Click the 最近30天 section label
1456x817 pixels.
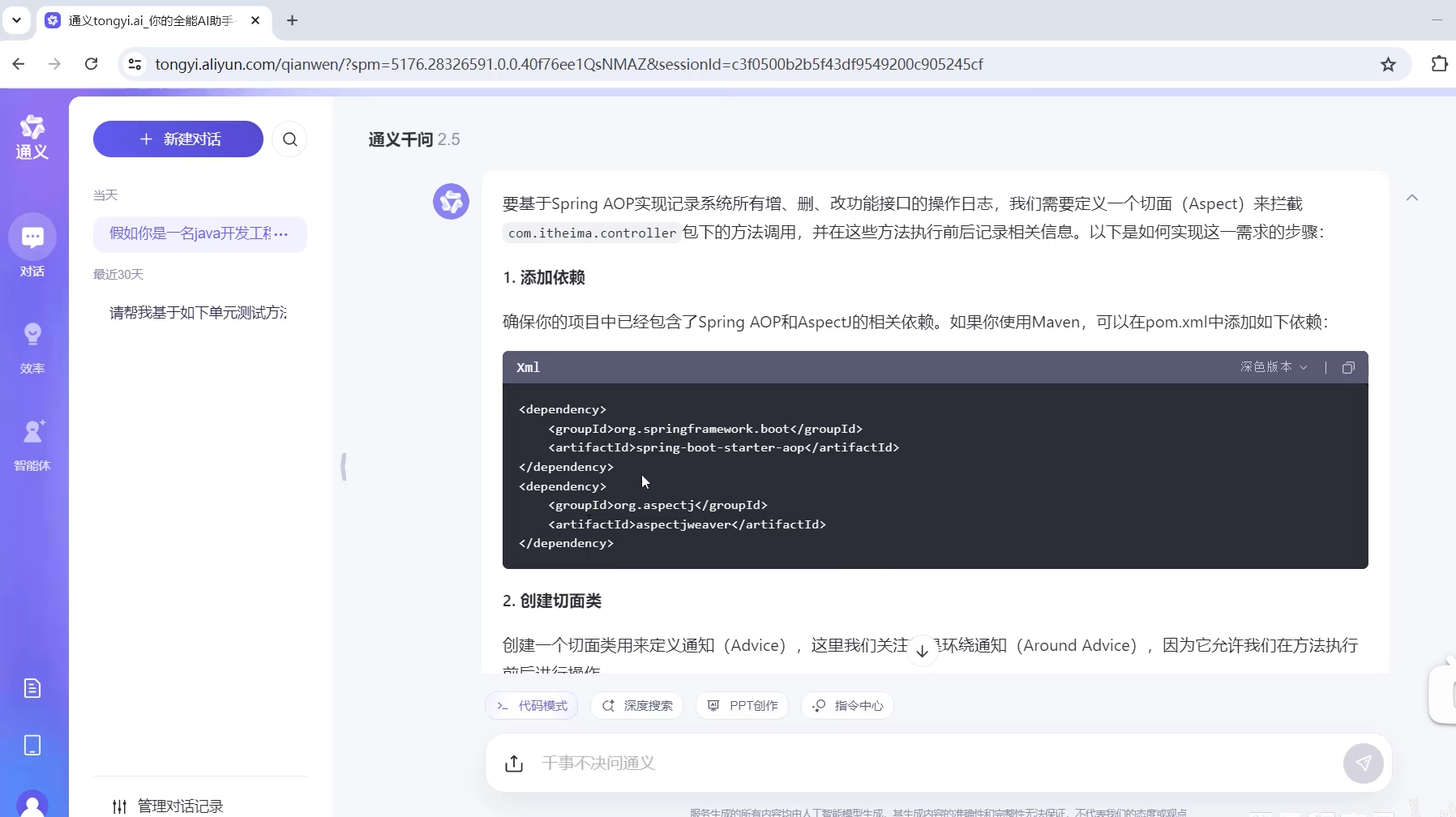click(118, 274)
